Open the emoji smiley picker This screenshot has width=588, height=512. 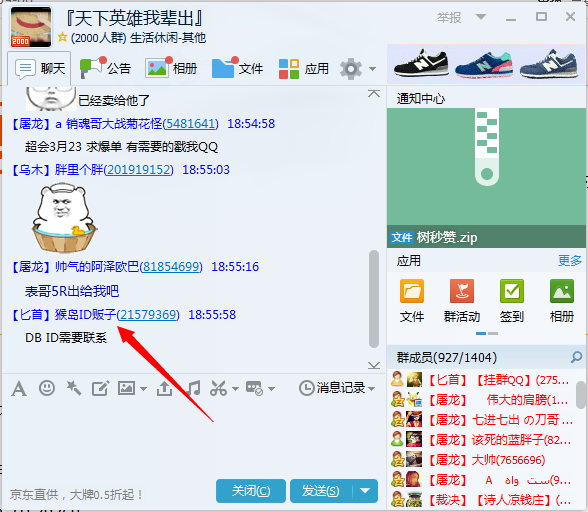tap(47, 388)
